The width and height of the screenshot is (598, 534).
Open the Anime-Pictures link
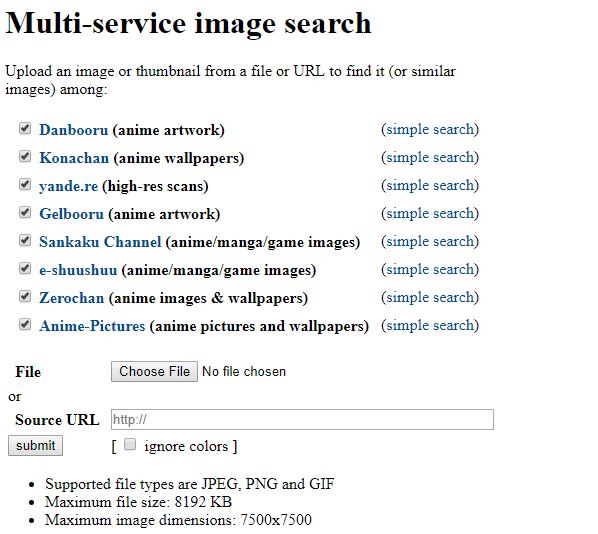coord(92,326)
